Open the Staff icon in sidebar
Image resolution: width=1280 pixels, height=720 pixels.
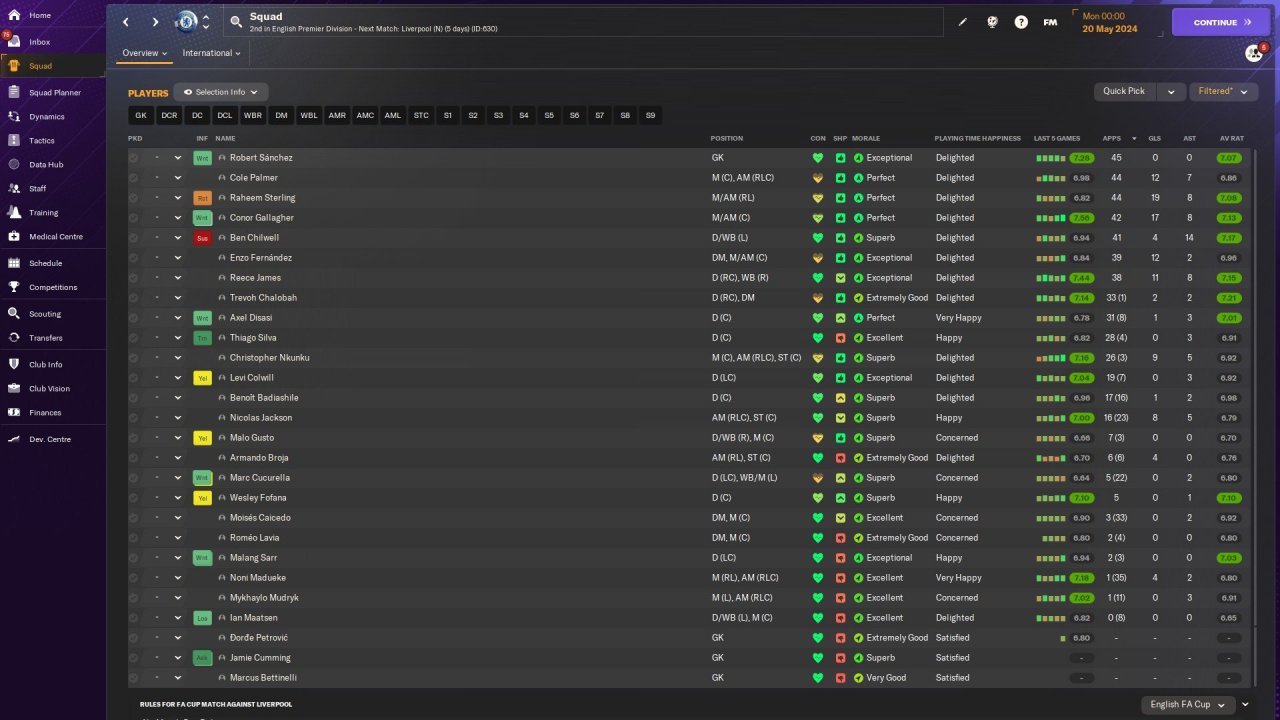(14, 188)
